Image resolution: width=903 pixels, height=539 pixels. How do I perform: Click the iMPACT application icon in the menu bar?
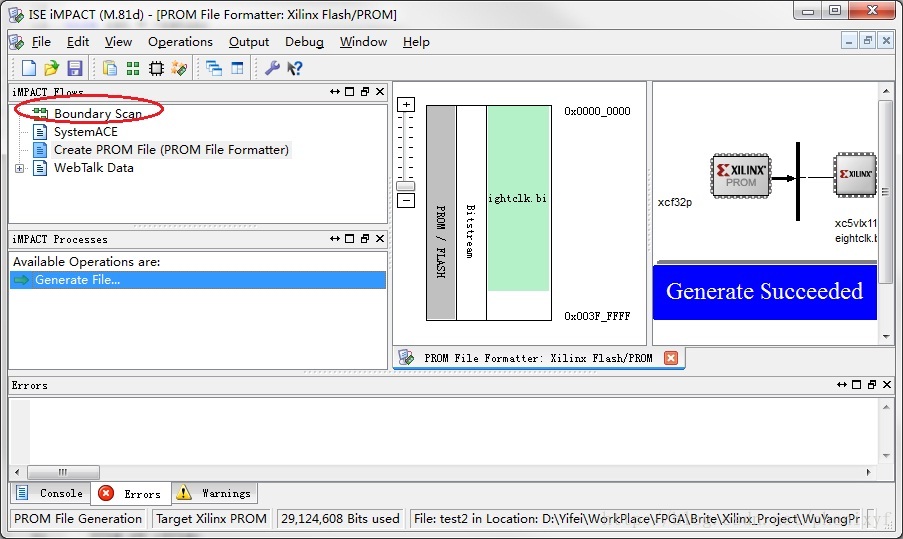(17, 41)
